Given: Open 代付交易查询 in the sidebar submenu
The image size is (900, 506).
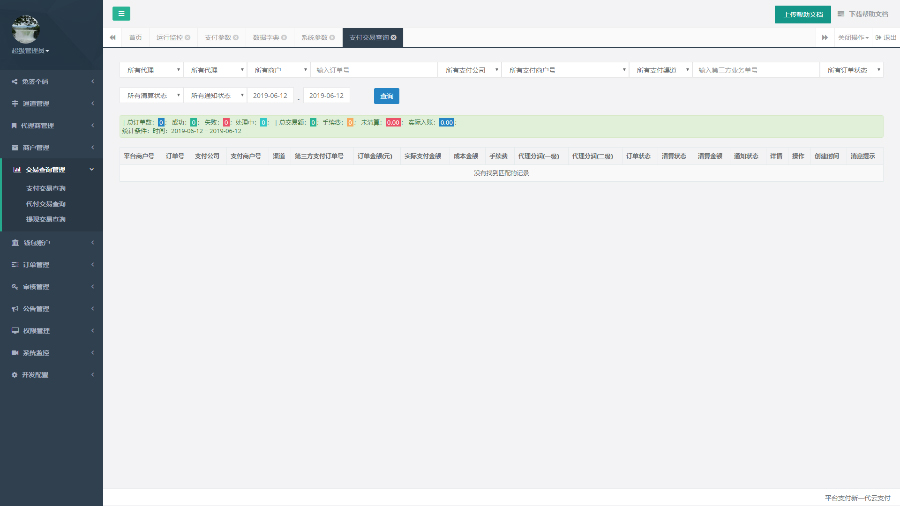Looking at the screenshot, I should pyautogui.click(x=46, y=204).
